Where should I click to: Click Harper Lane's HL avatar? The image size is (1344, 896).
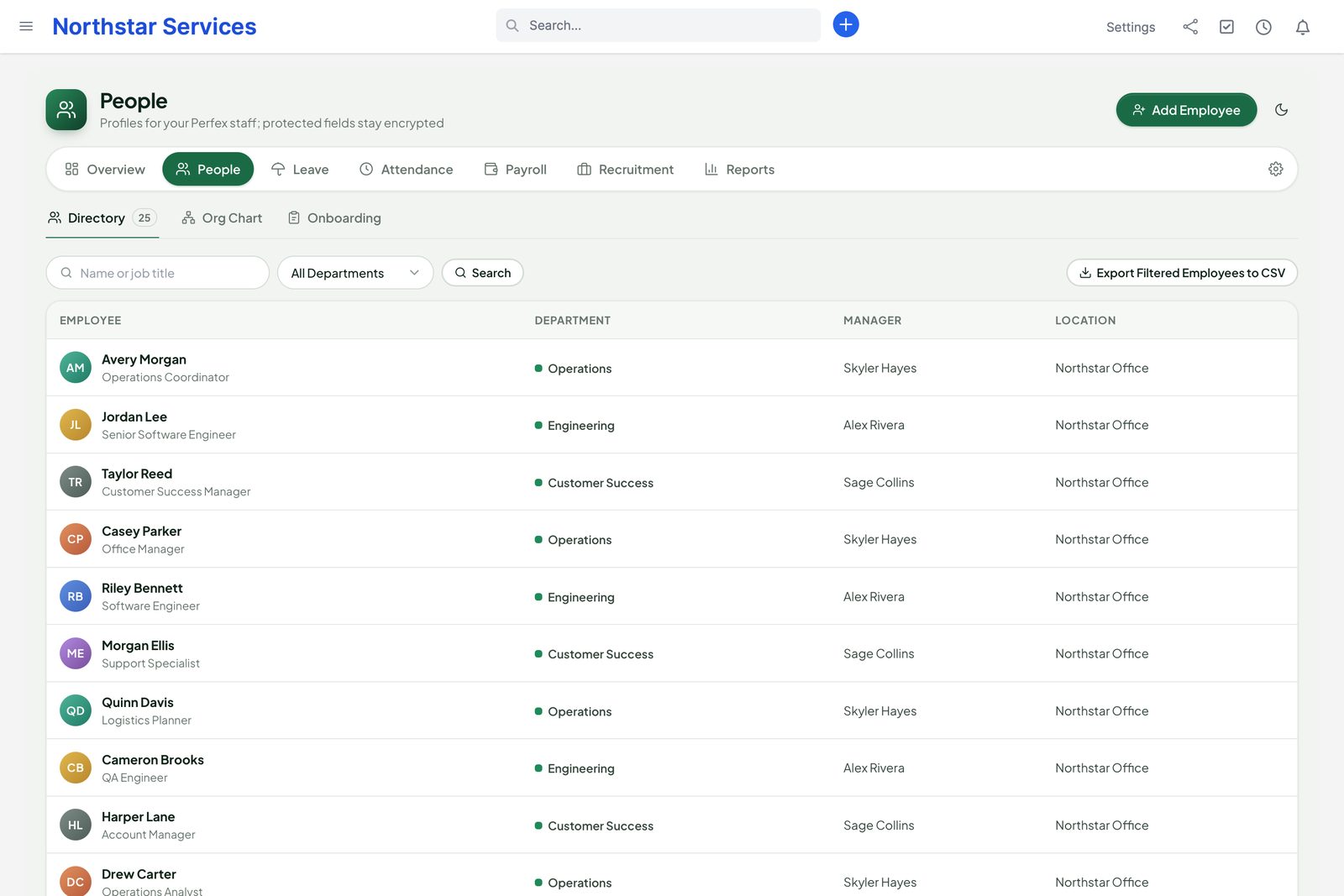(76, 825)
